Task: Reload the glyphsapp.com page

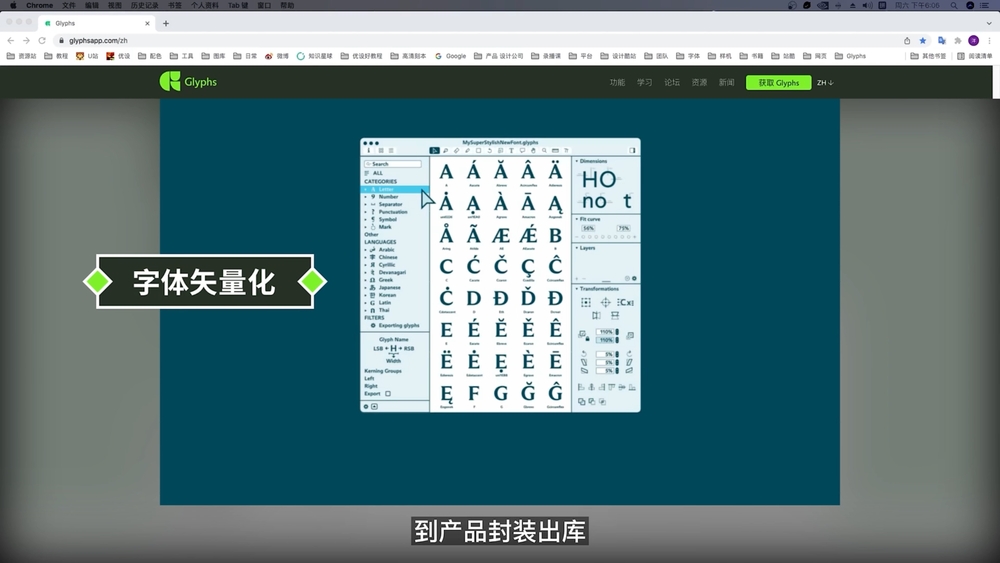Action: pyautogui.click(x=42, y=40)
